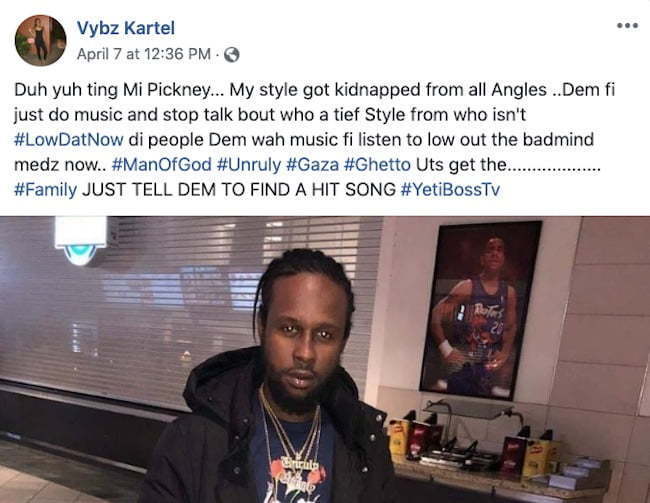Follow the #YetiBossTv hashtag
This screenshot has height=503, width=650.
[451, 190]
